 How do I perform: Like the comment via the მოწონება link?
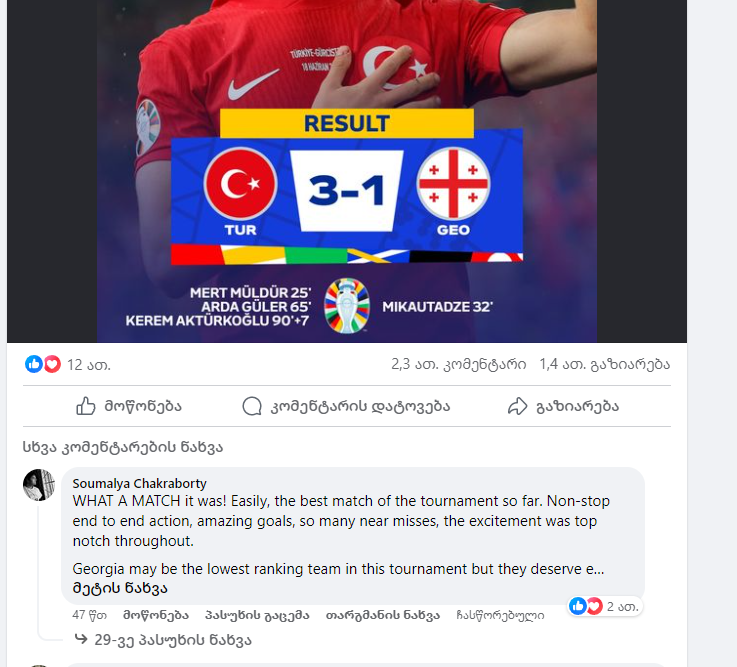click(156, 615)
